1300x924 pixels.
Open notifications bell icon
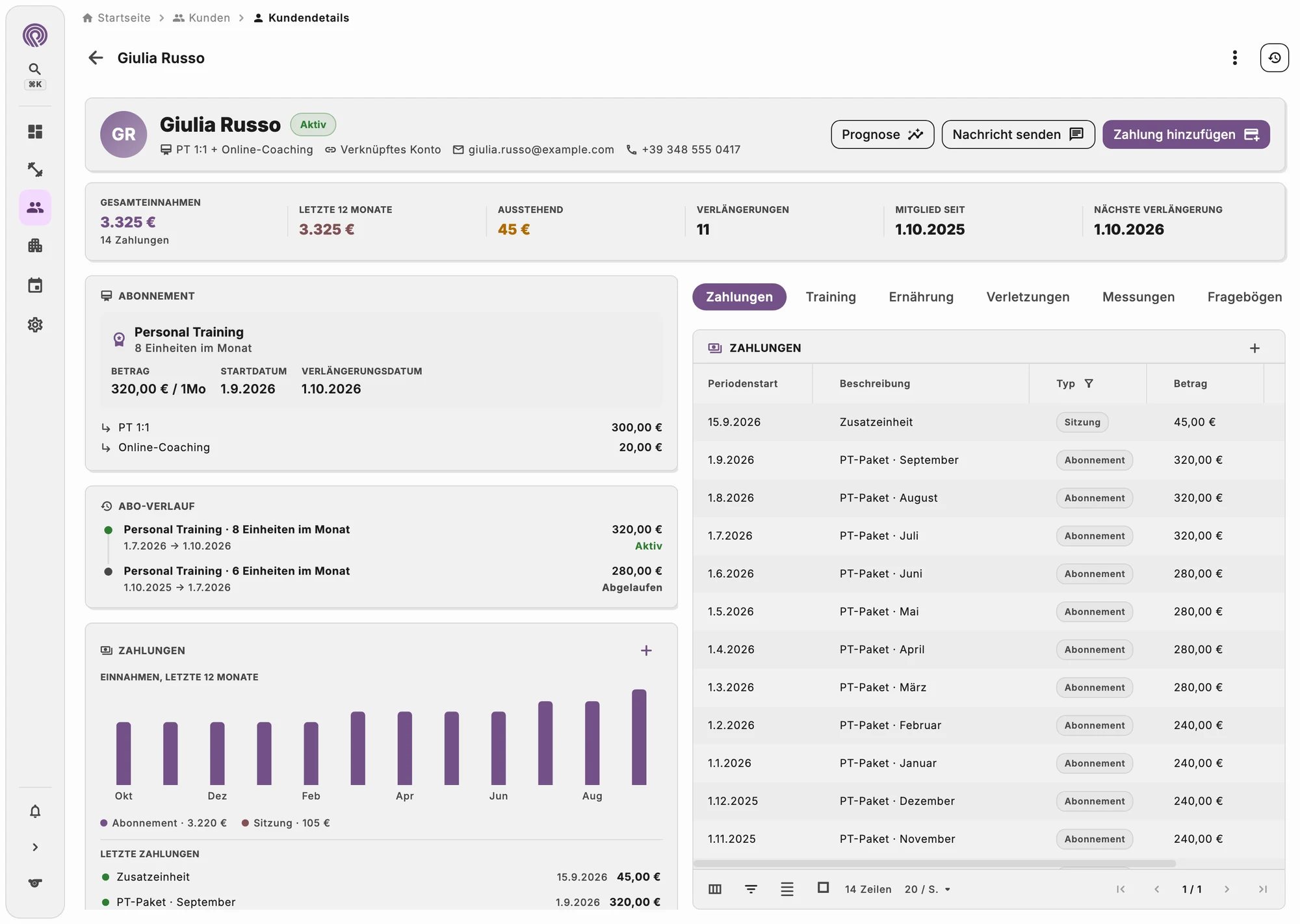(x=35, y=811)
